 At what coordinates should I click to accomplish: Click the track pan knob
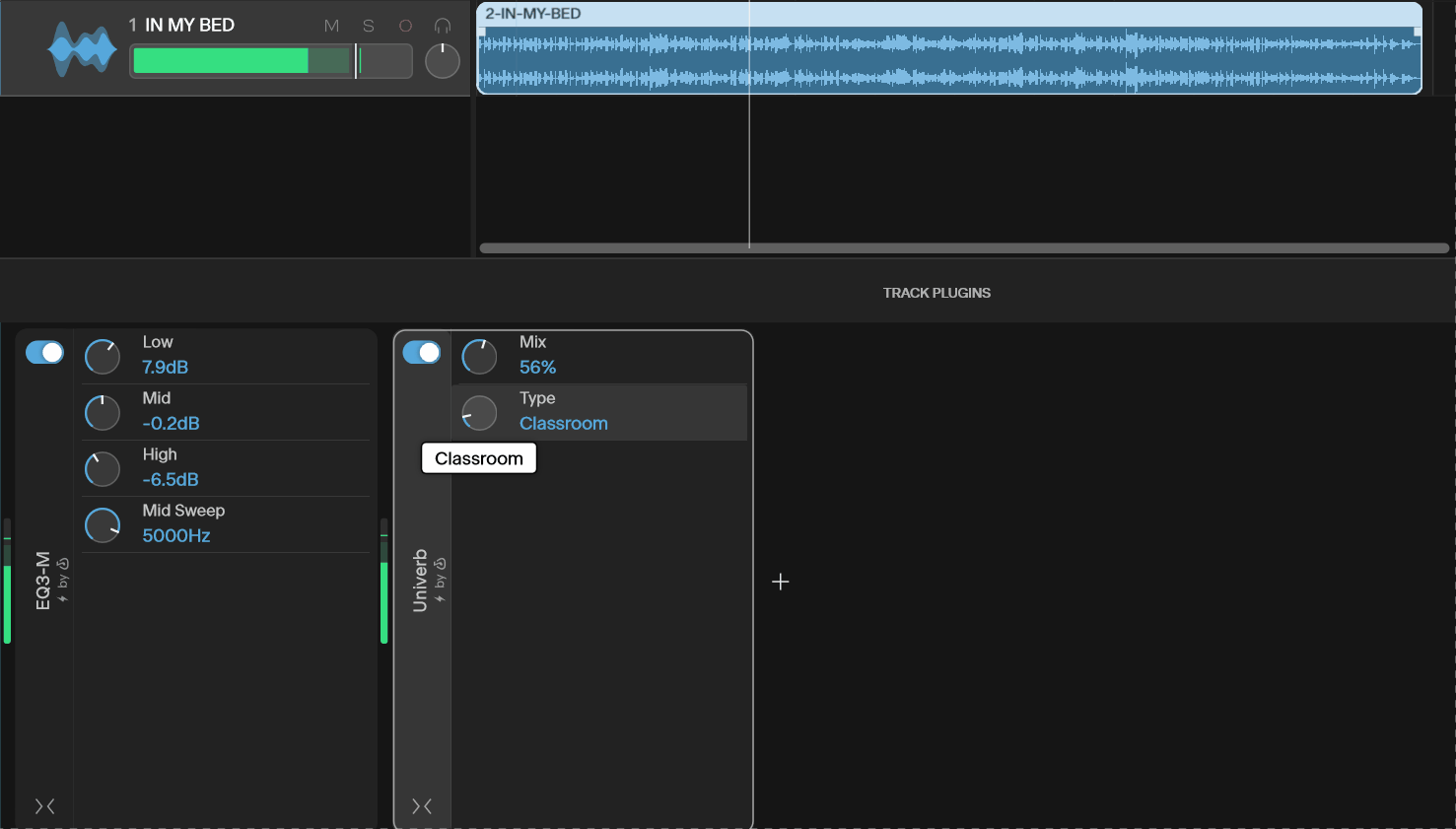[443, 61]
